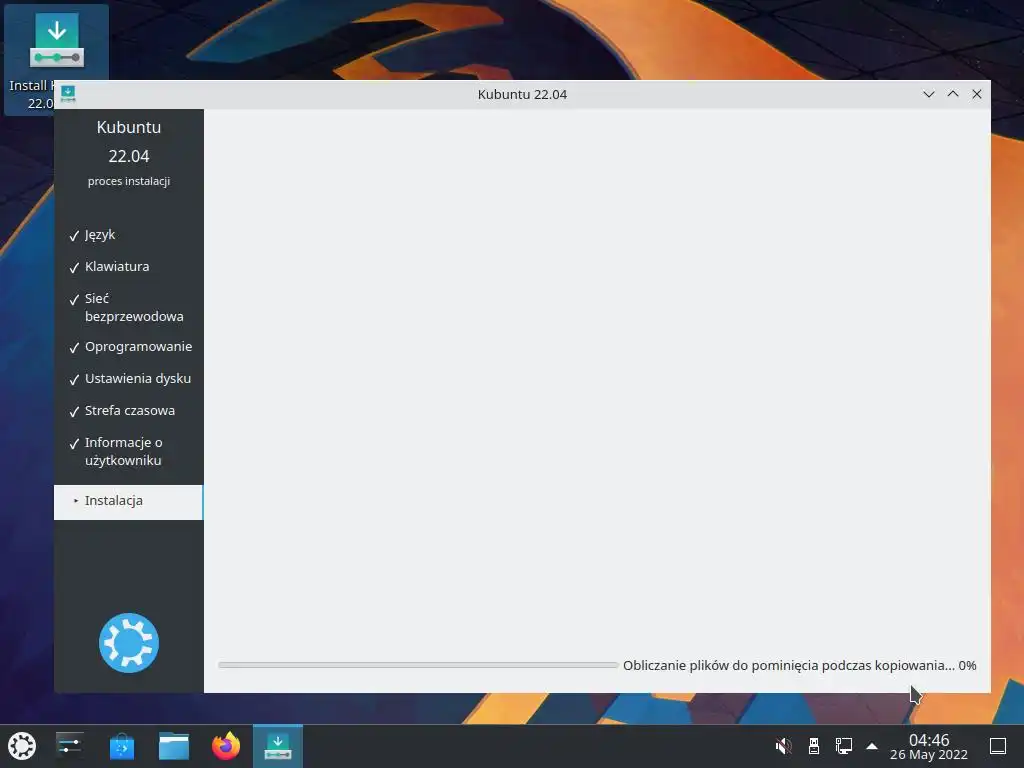Click the Show Desktop button
1024x768 pixels.
point(998,746)
